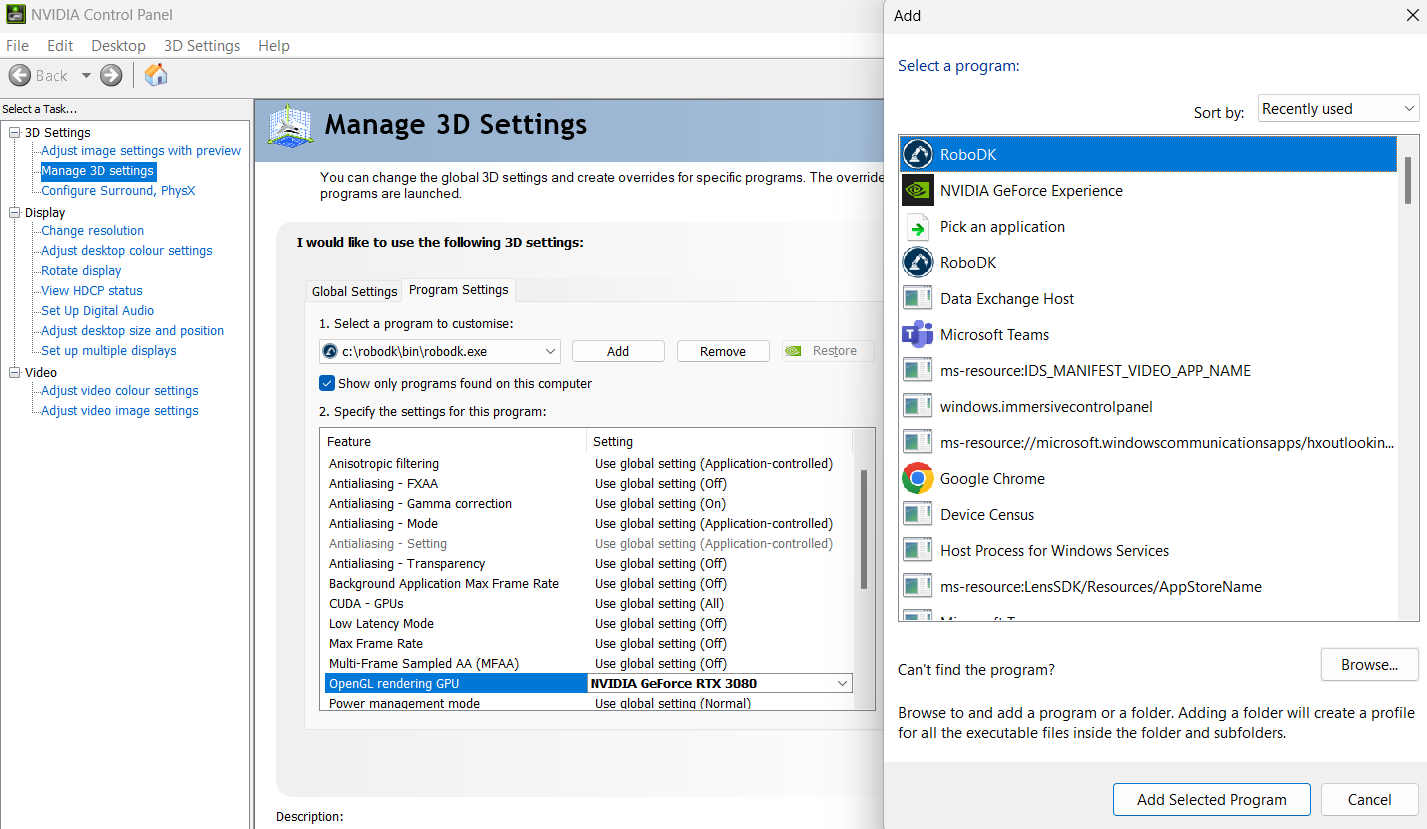This screenshot has width=1427, height=829.
Task: Select the highlighted RoboDK program entry
Action: 1147,155
